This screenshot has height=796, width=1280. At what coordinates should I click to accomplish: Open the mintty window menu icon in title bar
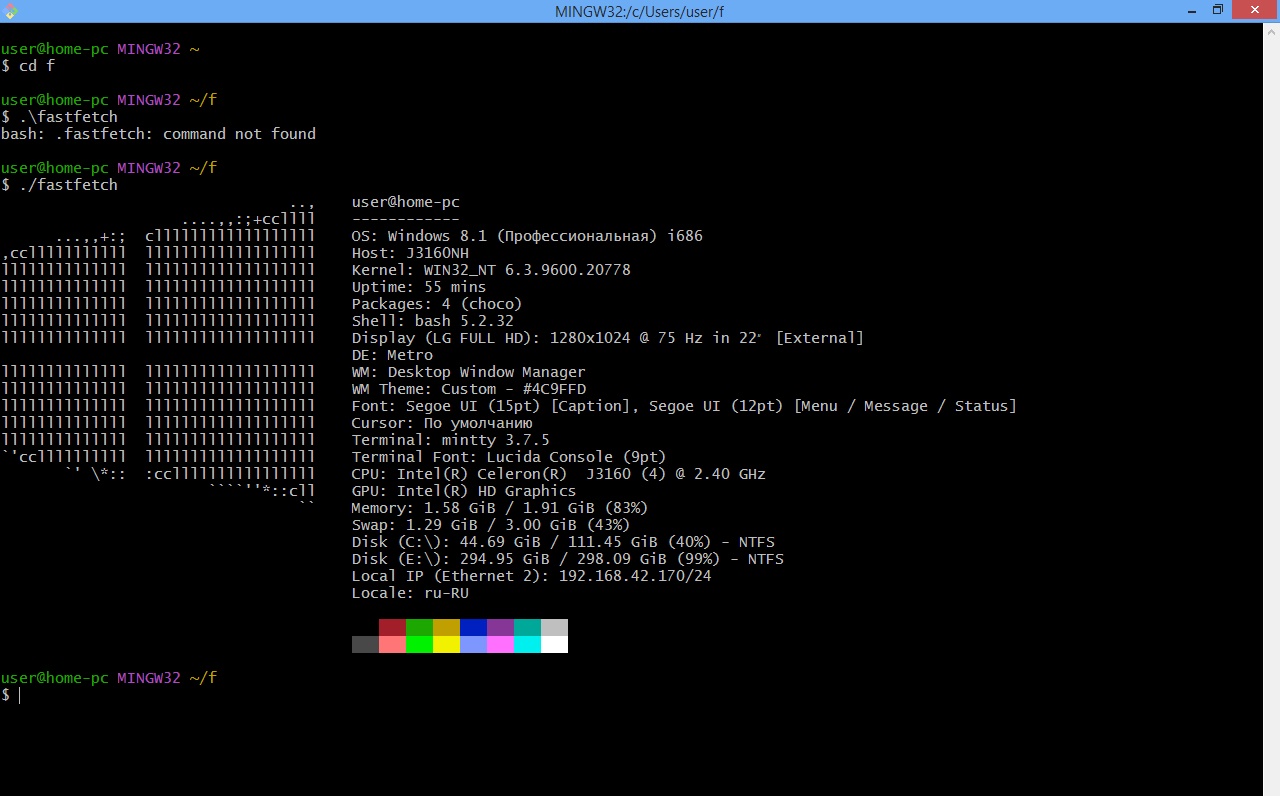(10, 10)
